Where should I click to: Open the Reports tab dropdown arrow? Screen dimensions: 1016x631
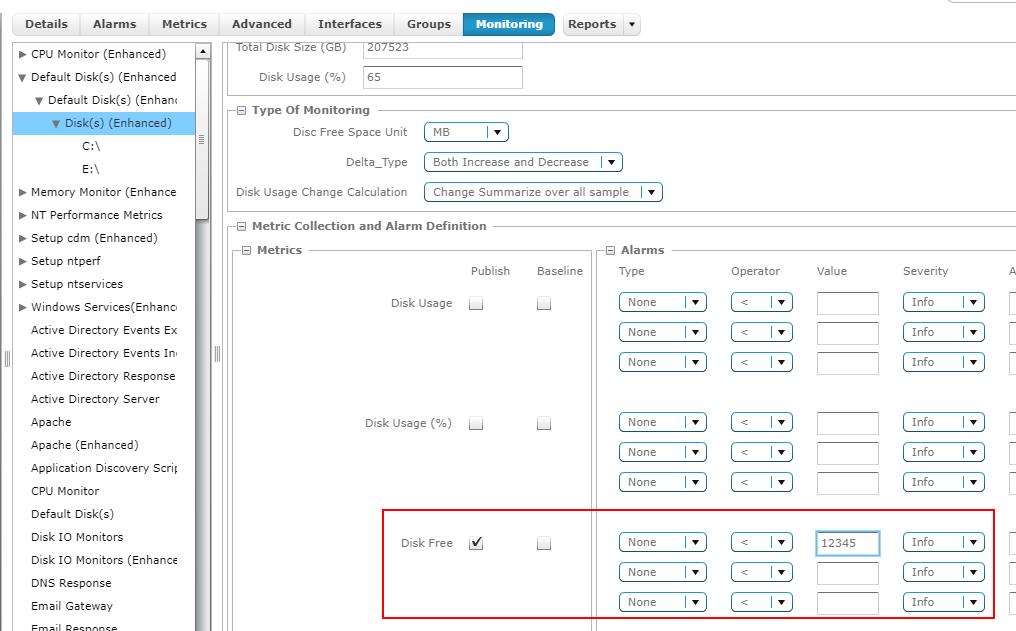tap(631, 24)
